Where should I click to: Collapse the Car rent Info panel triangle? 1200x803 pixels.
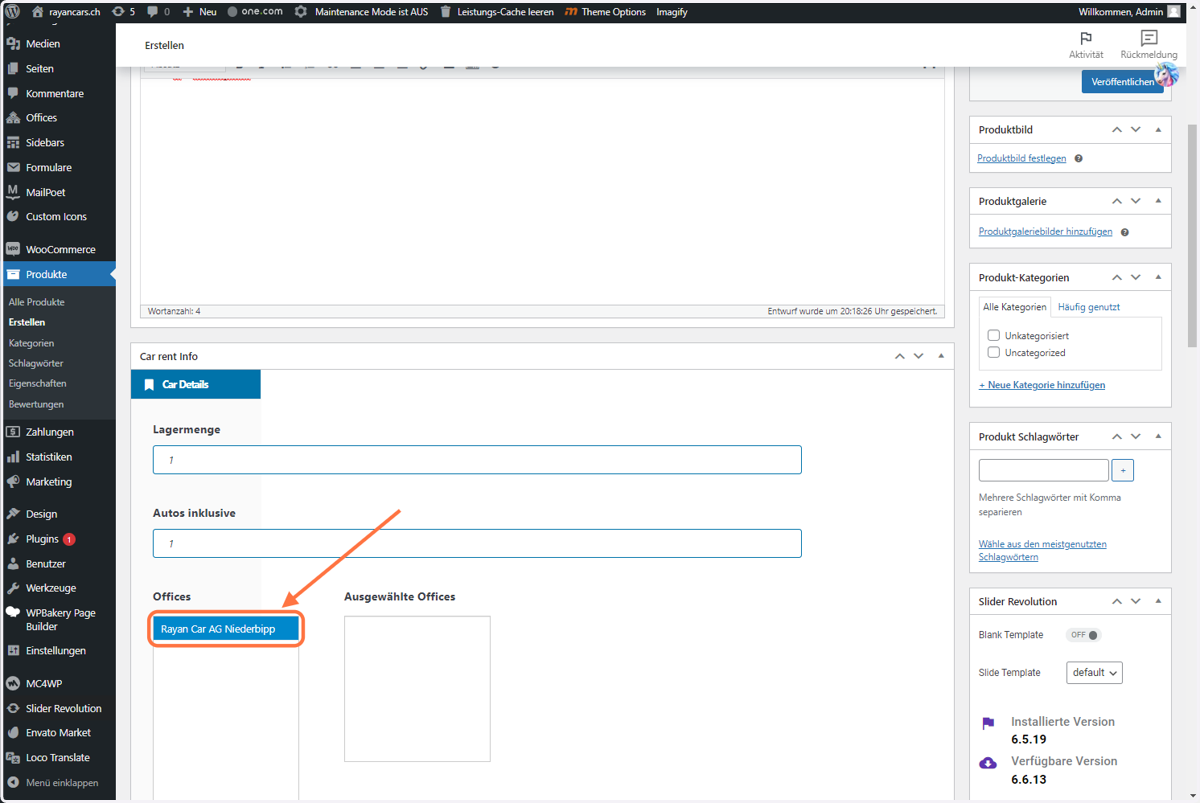click(x=941, y=356)
